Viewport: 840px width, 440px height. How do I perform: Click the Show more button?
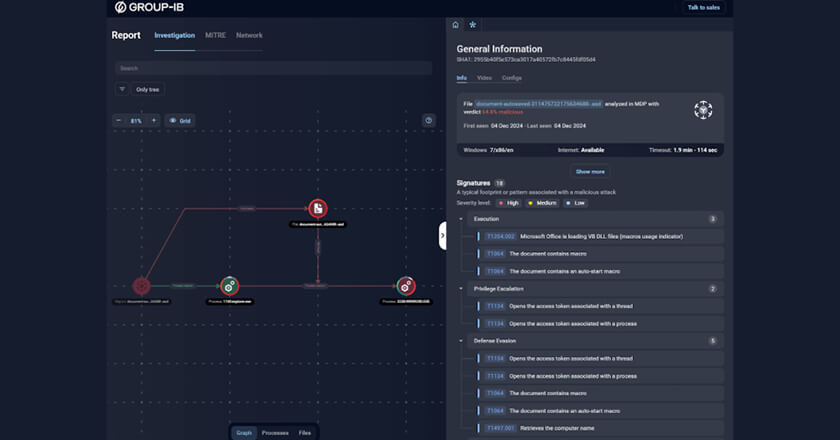tap(590, 171)
